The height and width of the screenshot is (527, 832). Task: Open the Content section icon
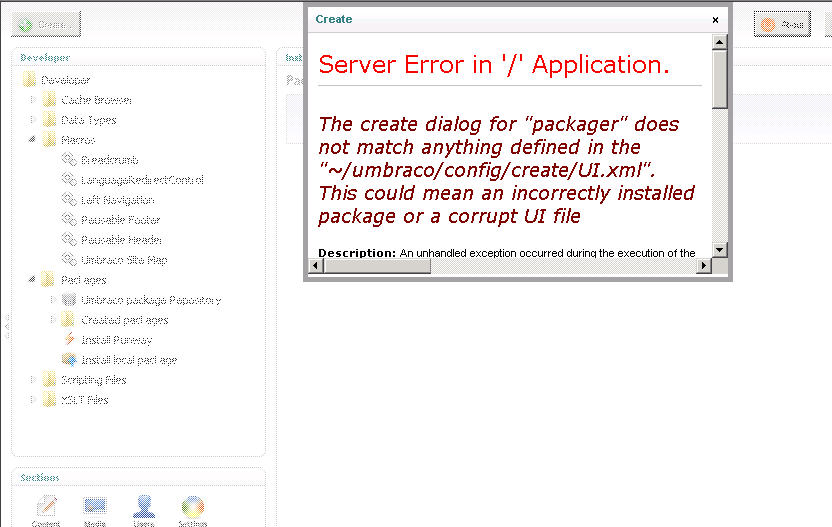tap(47, 506)
